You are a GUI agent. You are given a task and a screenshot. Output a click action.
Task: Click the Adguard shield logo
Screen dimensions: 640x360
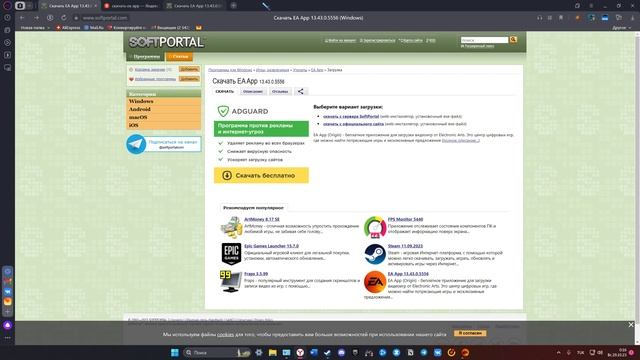(x=223, y=111)
